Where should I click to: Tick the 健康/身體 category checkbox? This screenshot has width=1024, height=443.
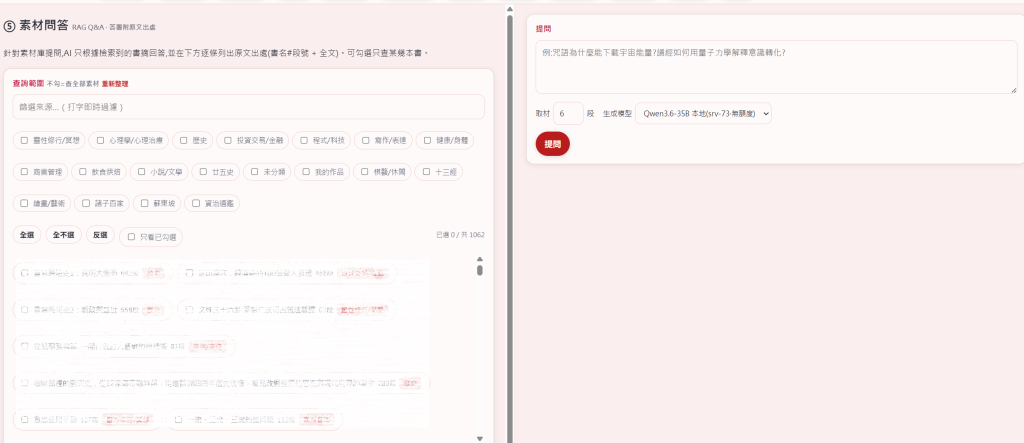click(x=428, y=140)
